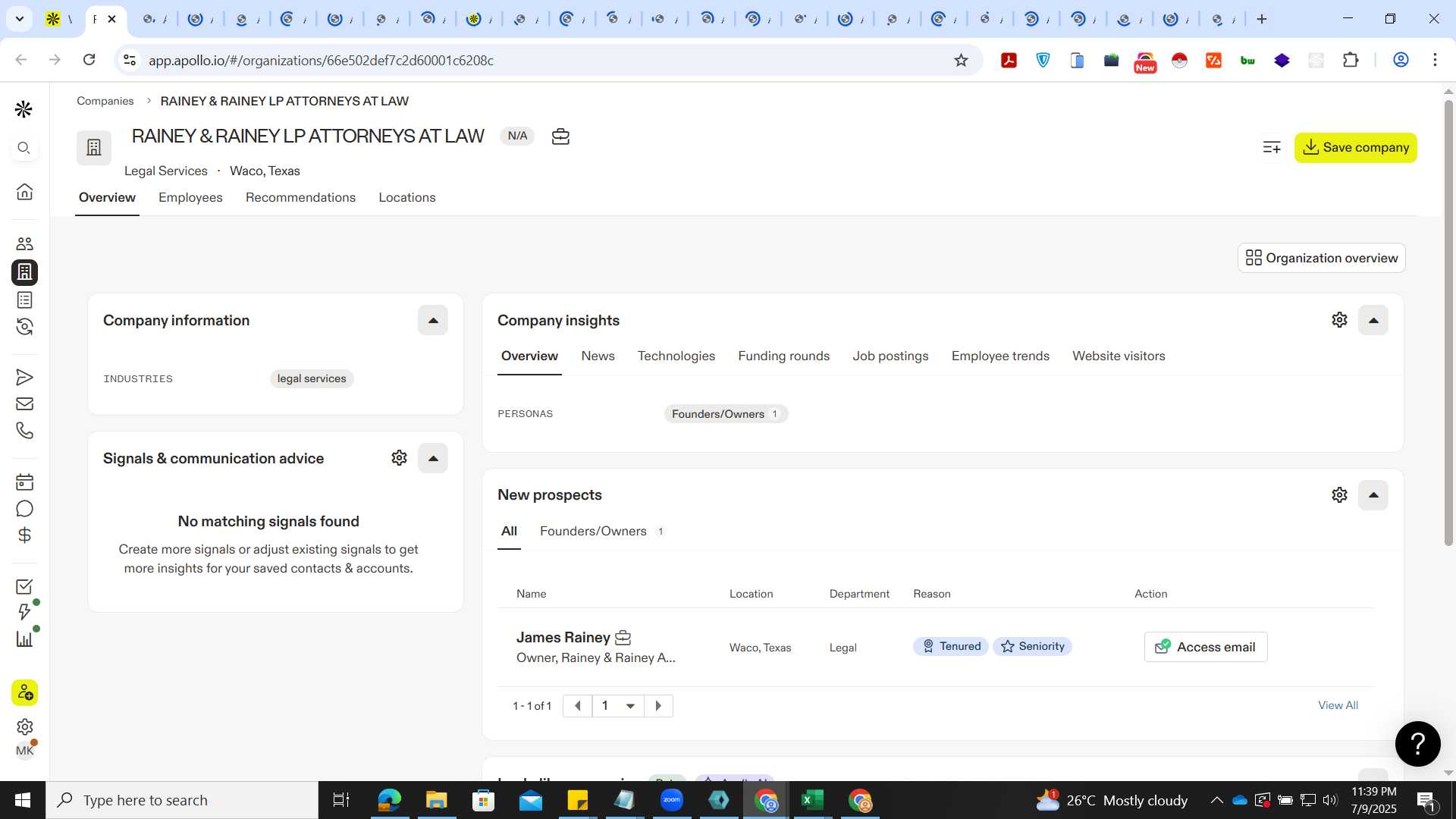Click the Windows taskbar search box
The width and height of the screenshot is (1456, 819).
pos(182,800)
